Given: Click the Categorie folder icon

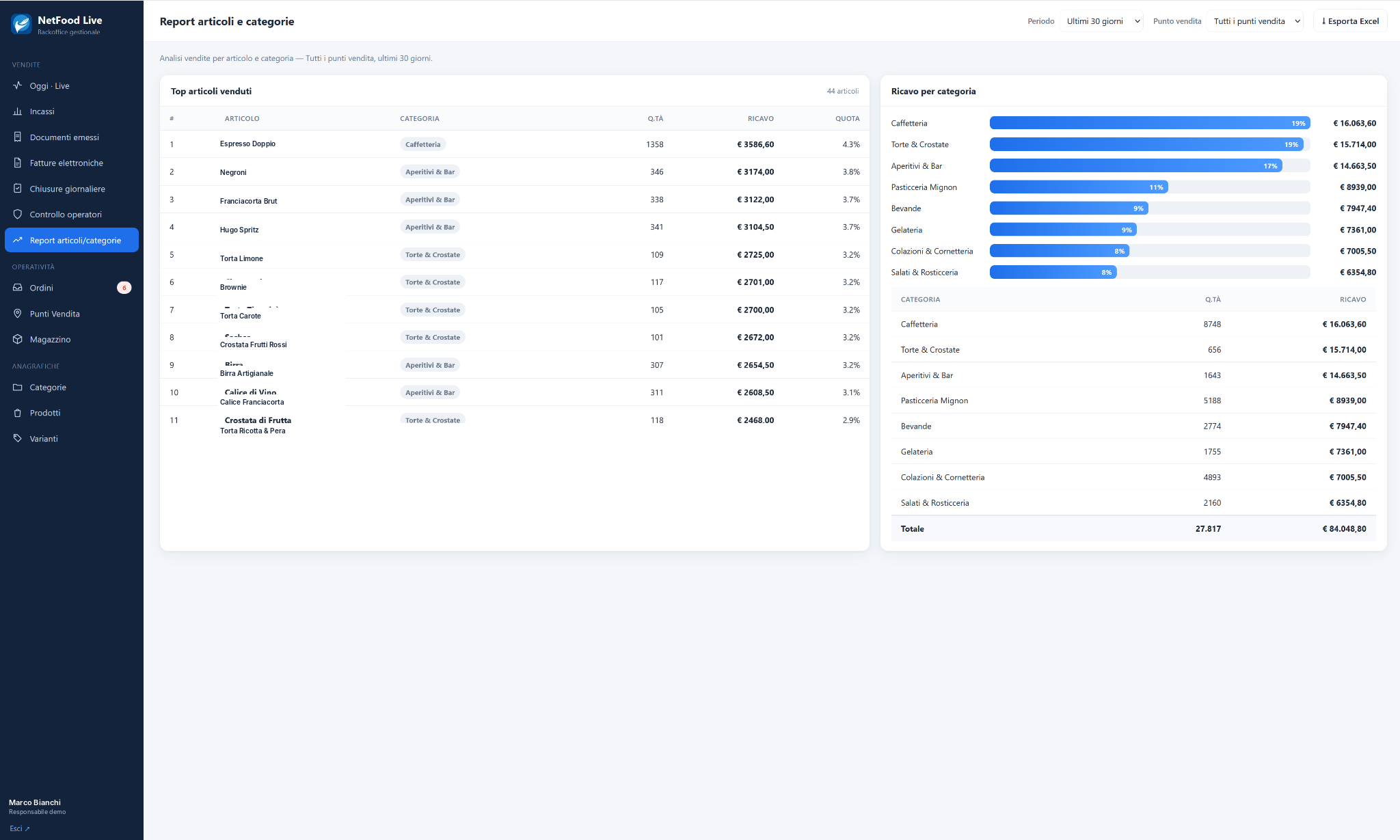Looking at the screenshot, I should [x=18, y=387].
